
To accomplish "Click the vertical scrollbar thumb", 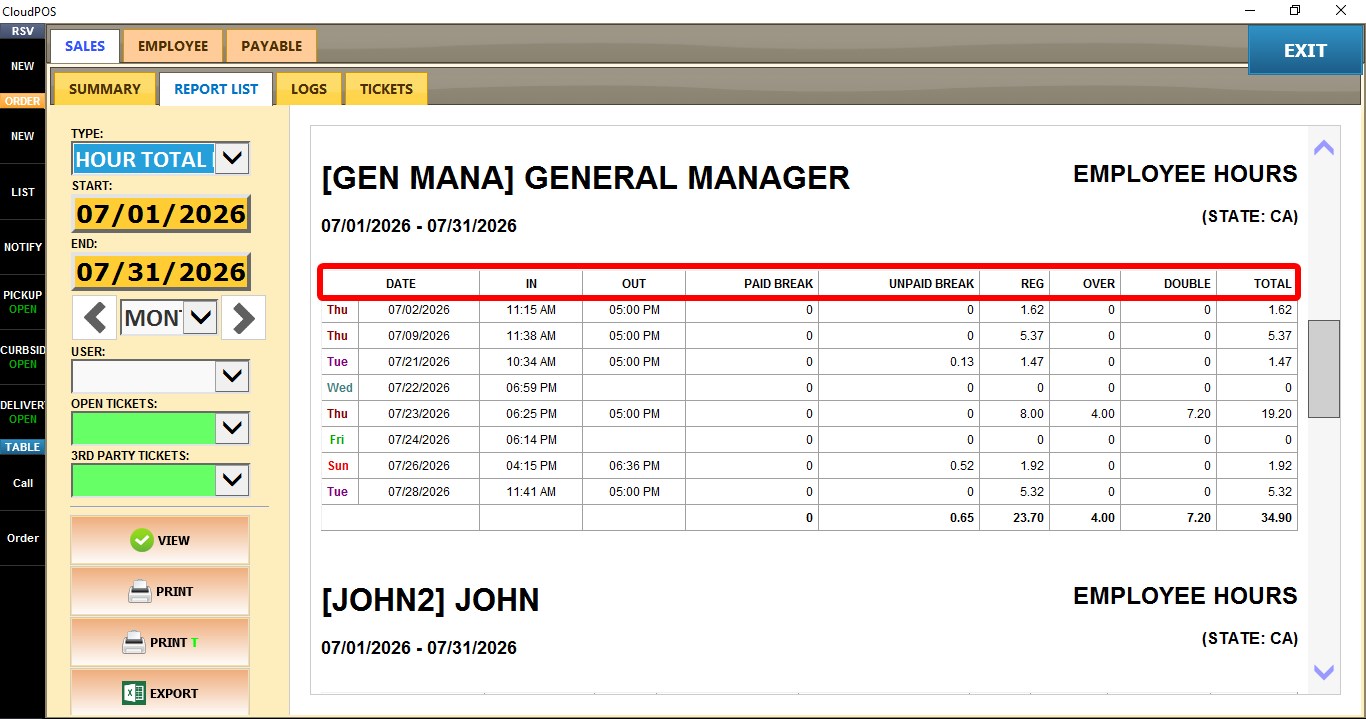I will tap(1323, 369).
